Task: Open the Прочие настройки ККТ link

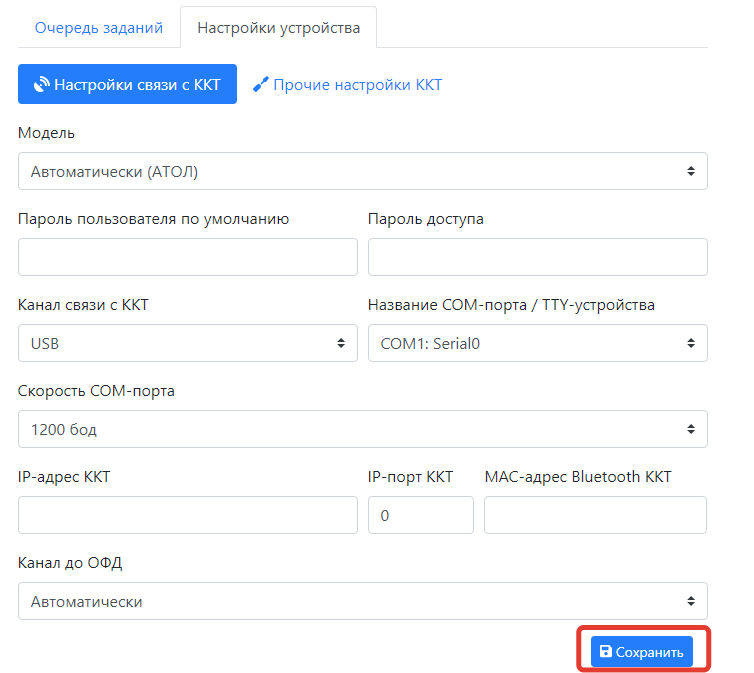Action: (357, 85)
